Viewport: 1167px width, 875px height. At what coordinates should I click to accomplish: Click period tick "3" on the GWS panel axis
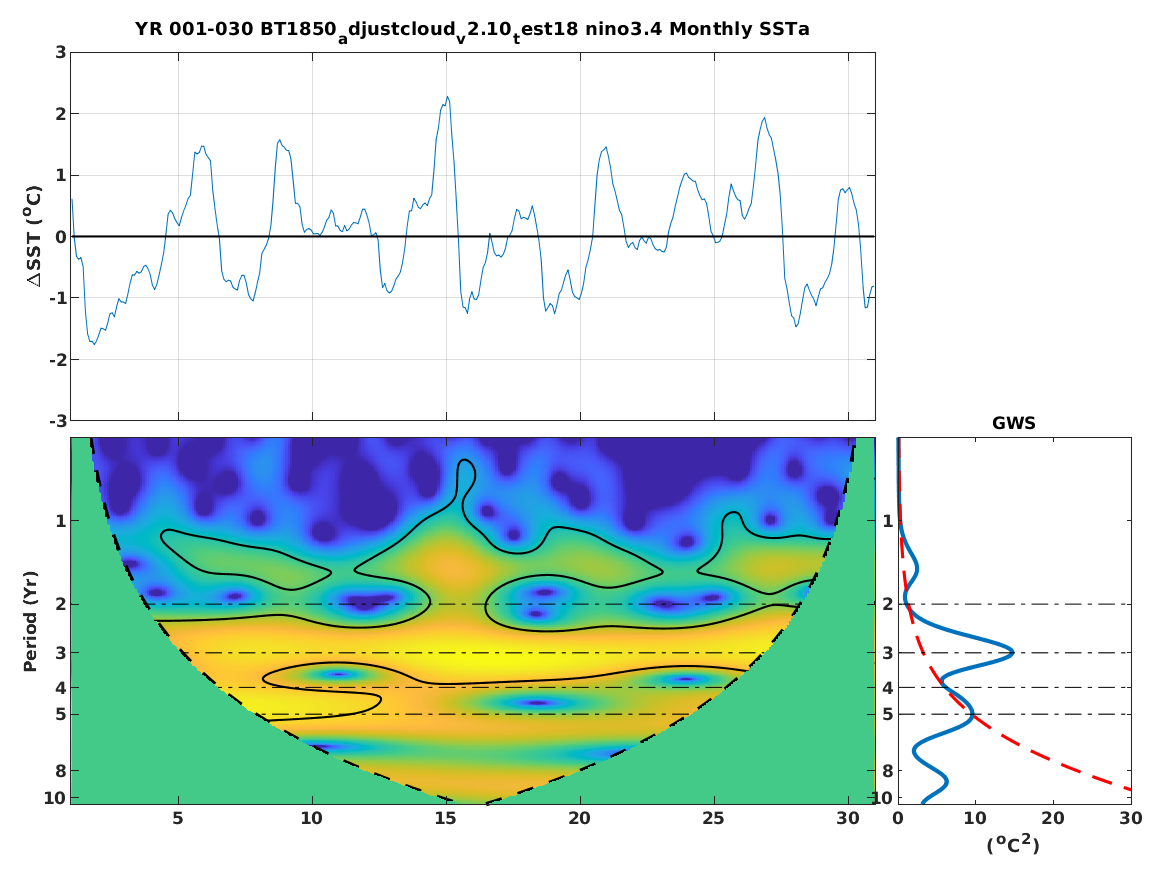(x=888, y=653)
